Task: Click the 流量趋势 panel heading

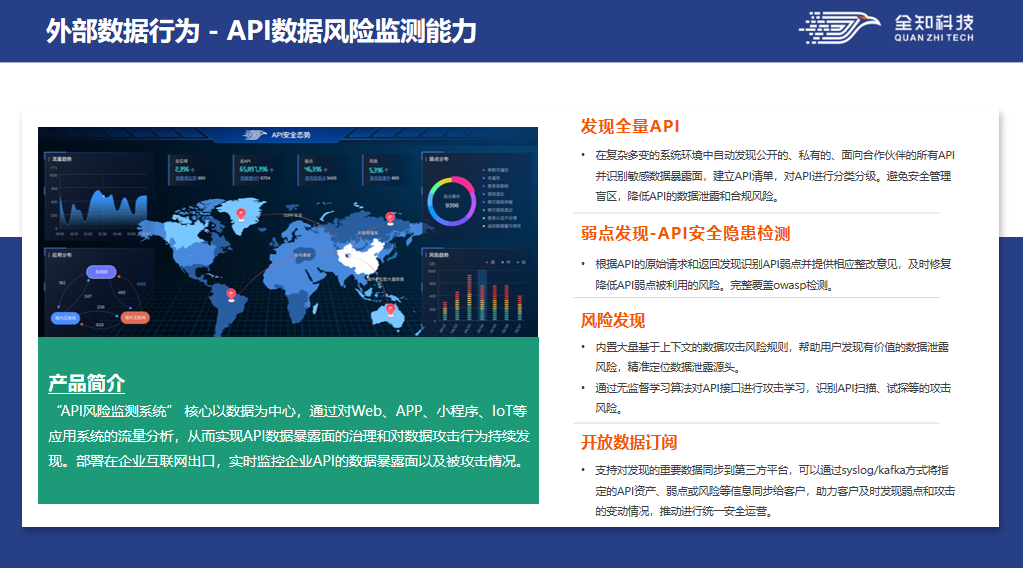Action: click(62, 159)
